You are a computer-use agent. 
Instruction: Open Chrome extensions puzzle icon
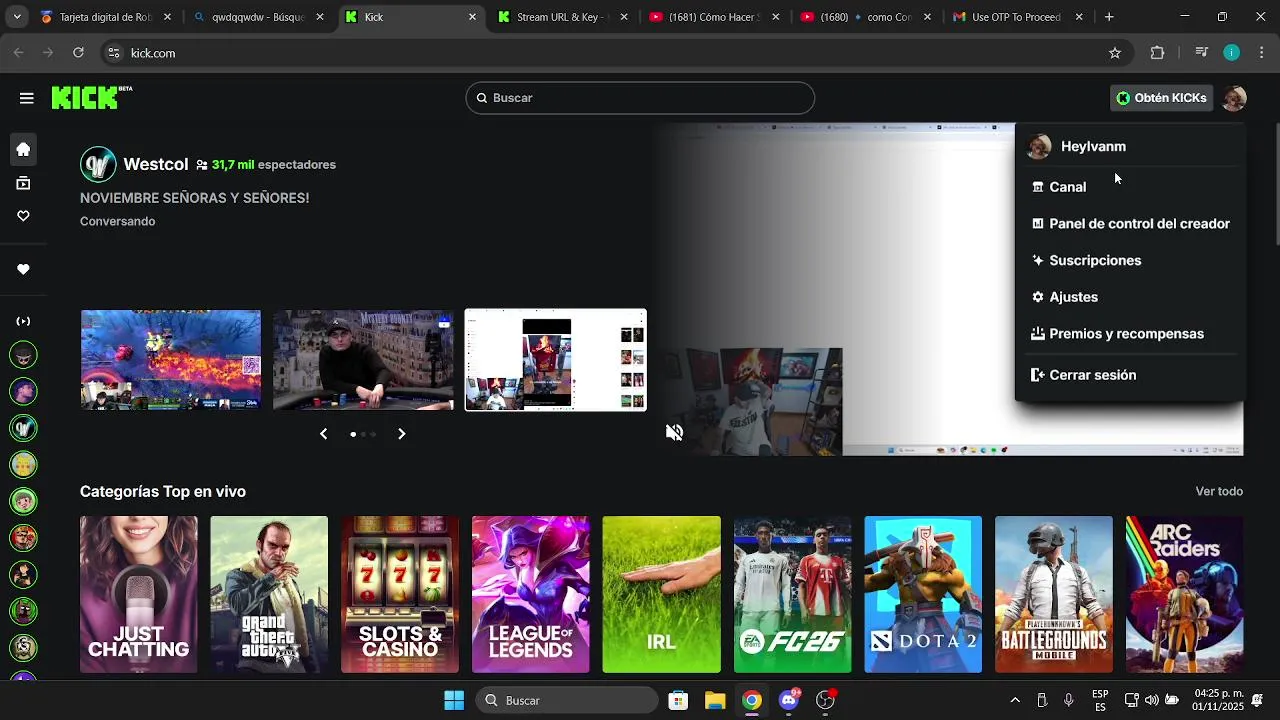coord(1157,53)
